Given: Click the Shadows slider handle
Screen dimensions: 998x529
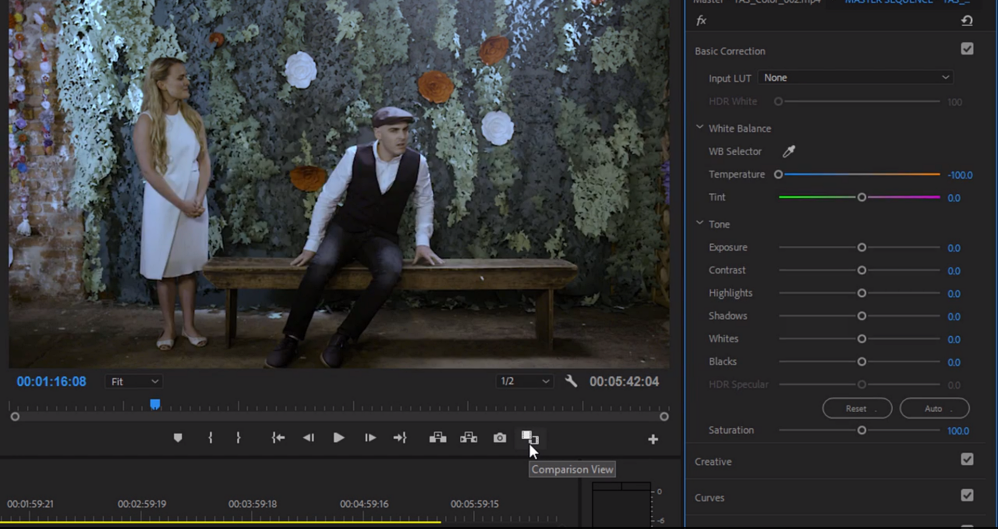Looking at the screenshot, I should (x=862, y=316).
